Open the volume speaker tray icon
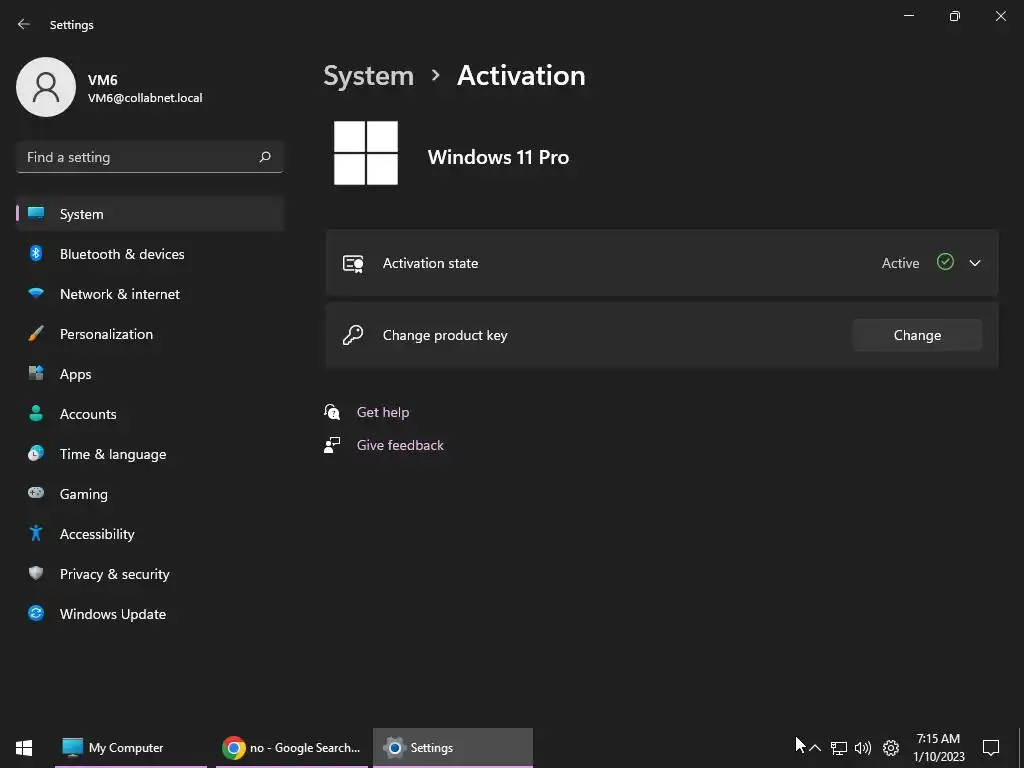The image size is (1024, 768). click(863, 748)
